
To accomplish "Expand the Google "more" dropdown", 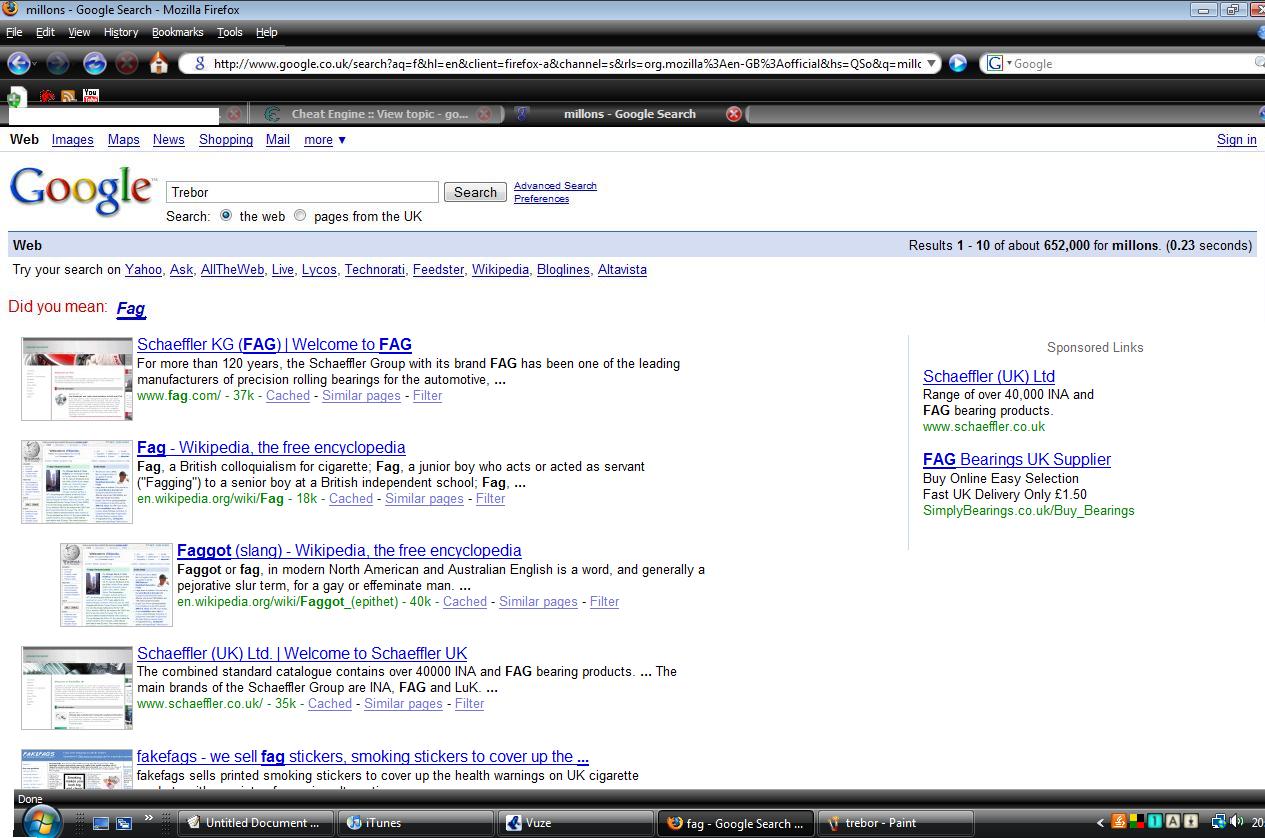I will (x=325, y=140).
